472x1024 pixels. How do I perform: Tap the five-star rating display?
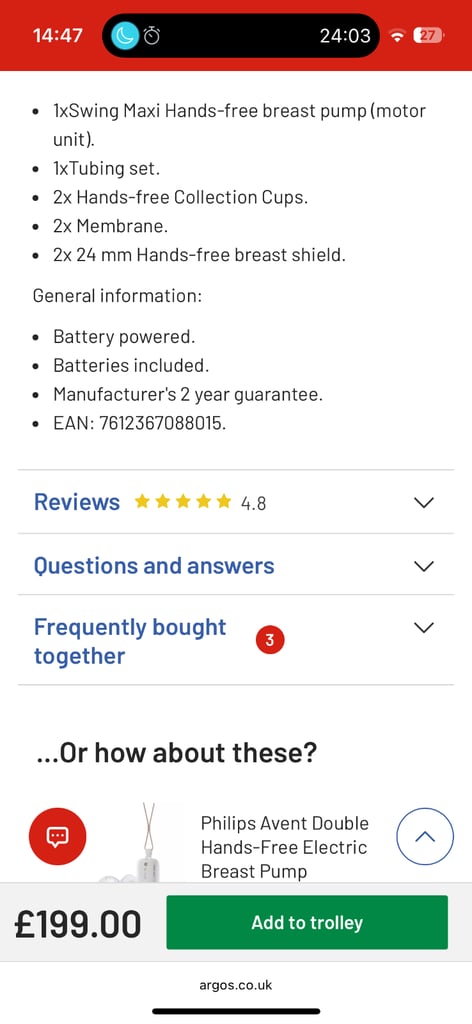click(183, 502)
